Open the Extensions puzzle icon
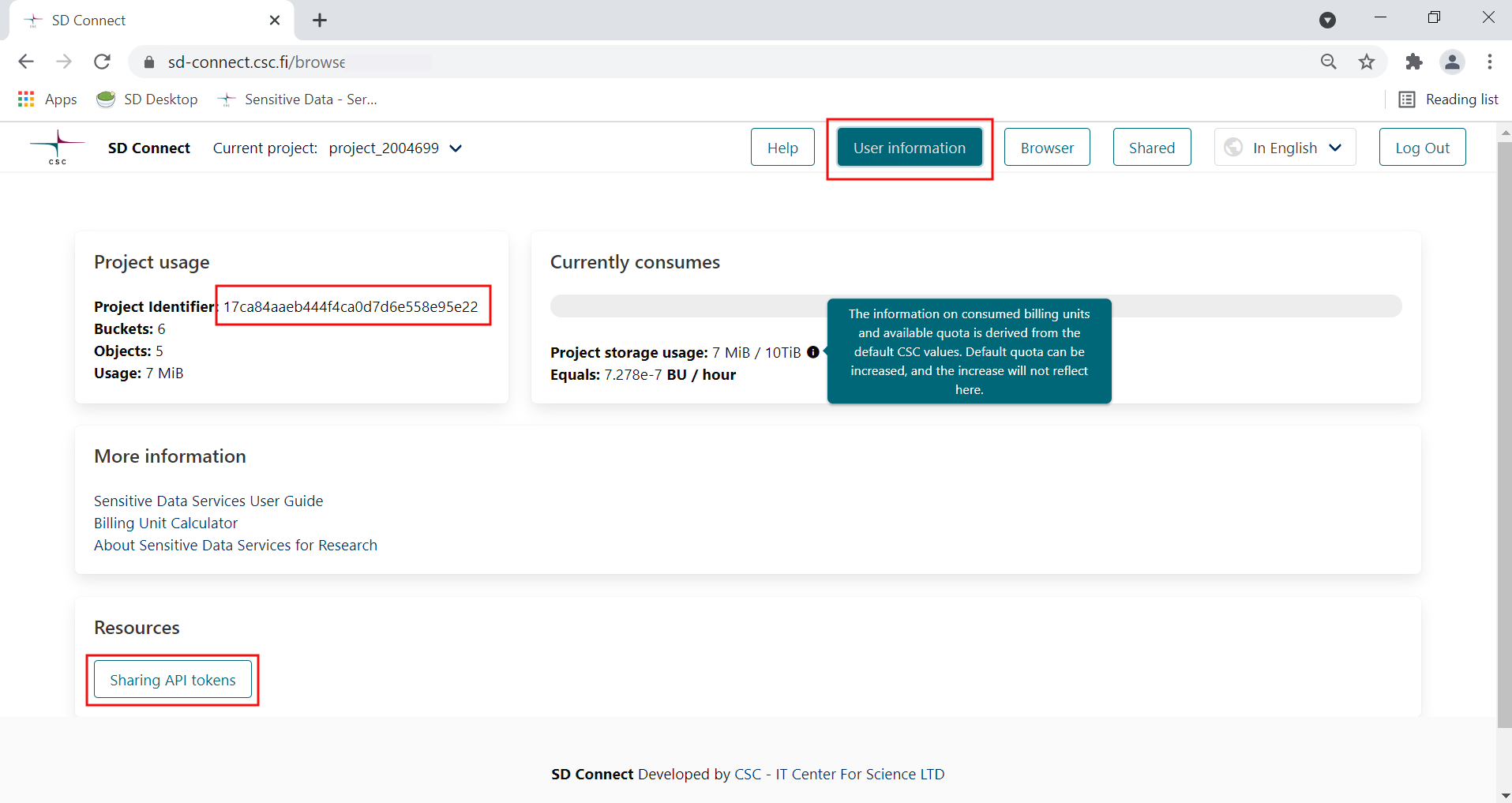 [1414, 62]
